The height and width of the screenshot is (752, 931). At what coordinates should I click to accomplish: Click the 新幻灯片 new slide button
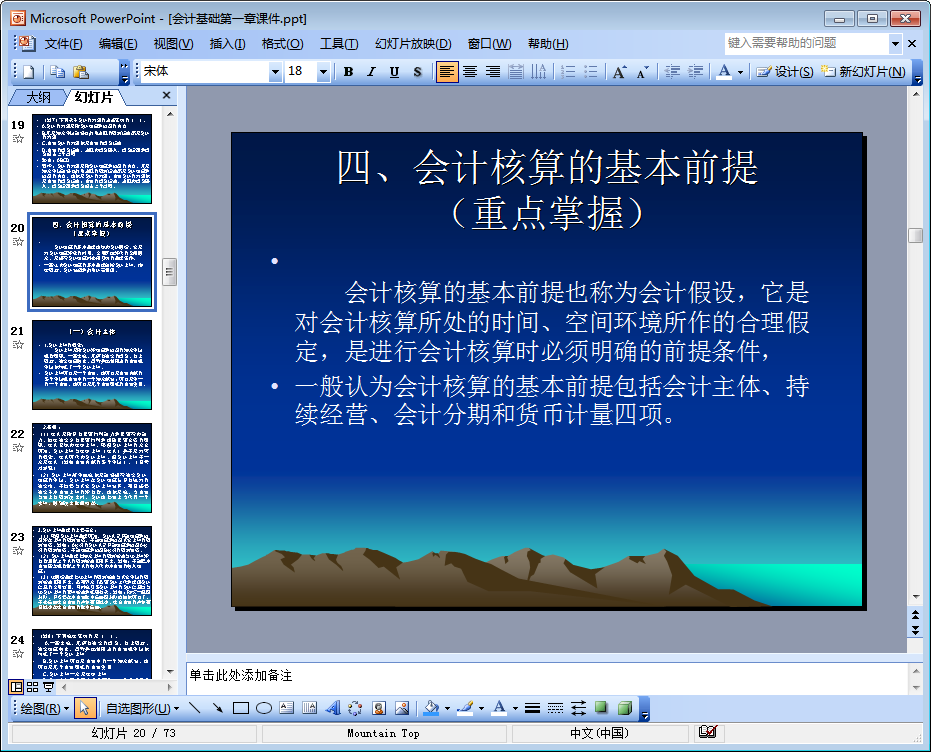pos(864,72)
